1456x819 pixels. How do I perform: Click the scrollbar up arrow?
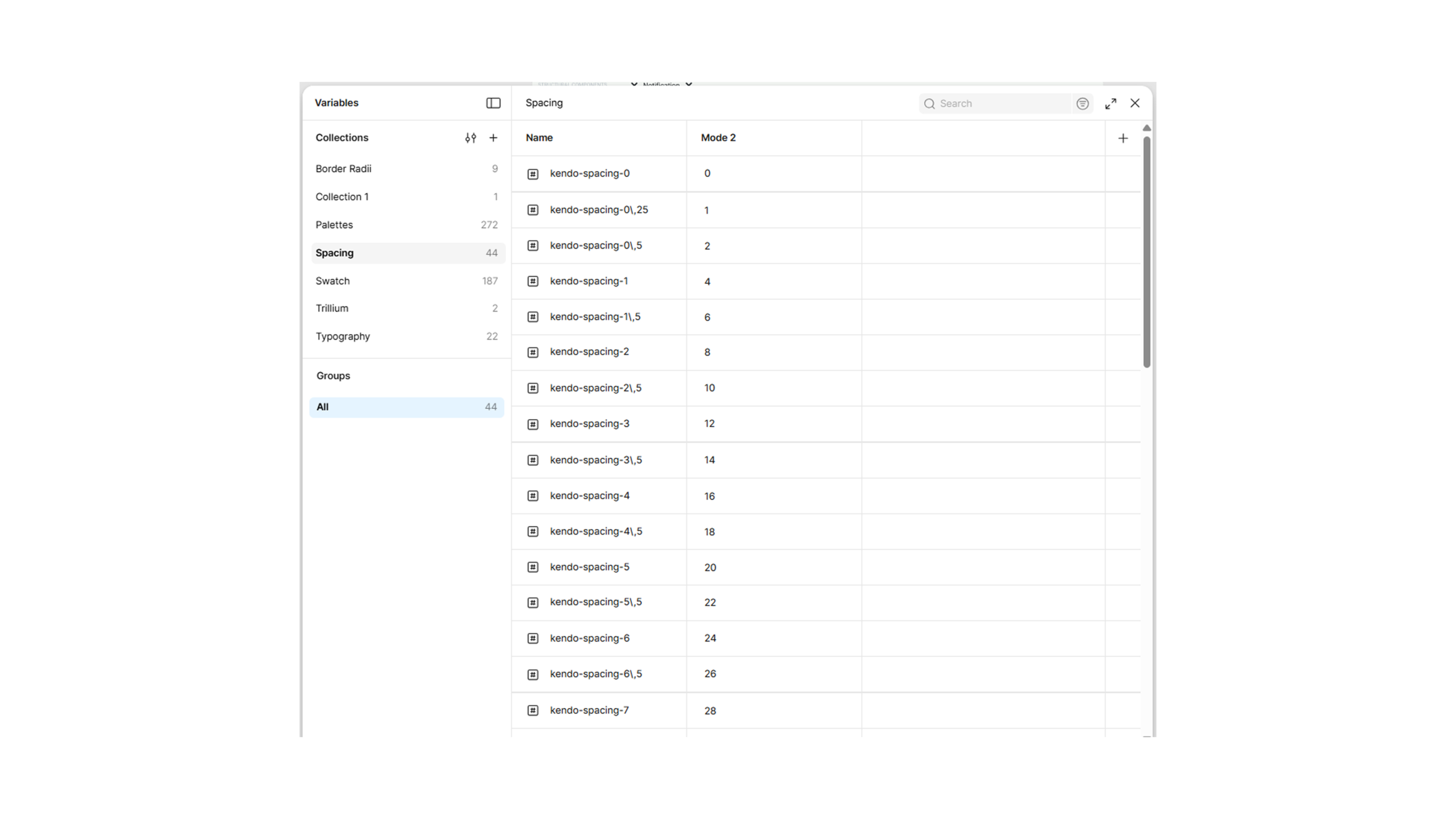click(1147, 128)
